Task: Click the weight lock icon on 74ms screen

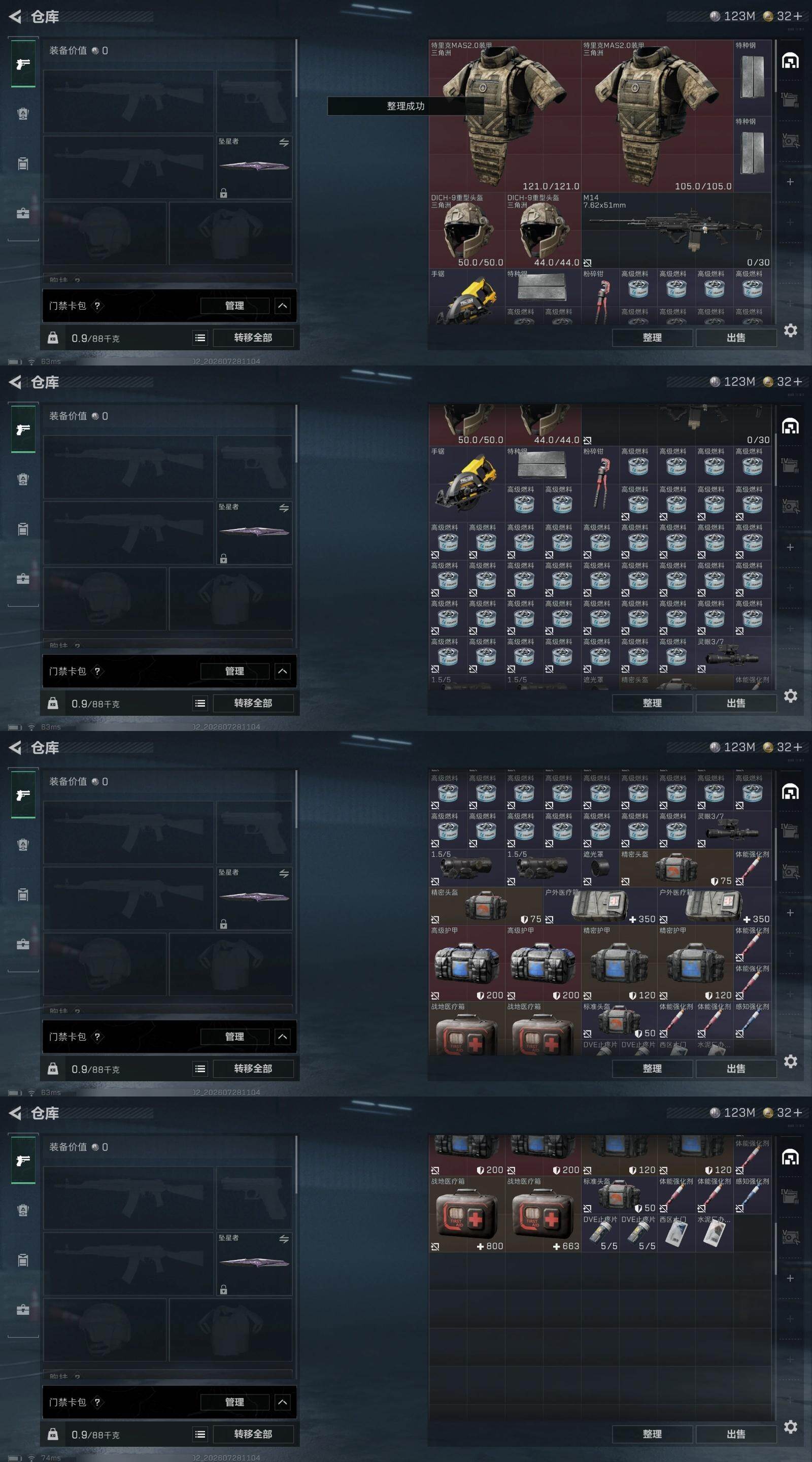Action: tap(53, 1434)
